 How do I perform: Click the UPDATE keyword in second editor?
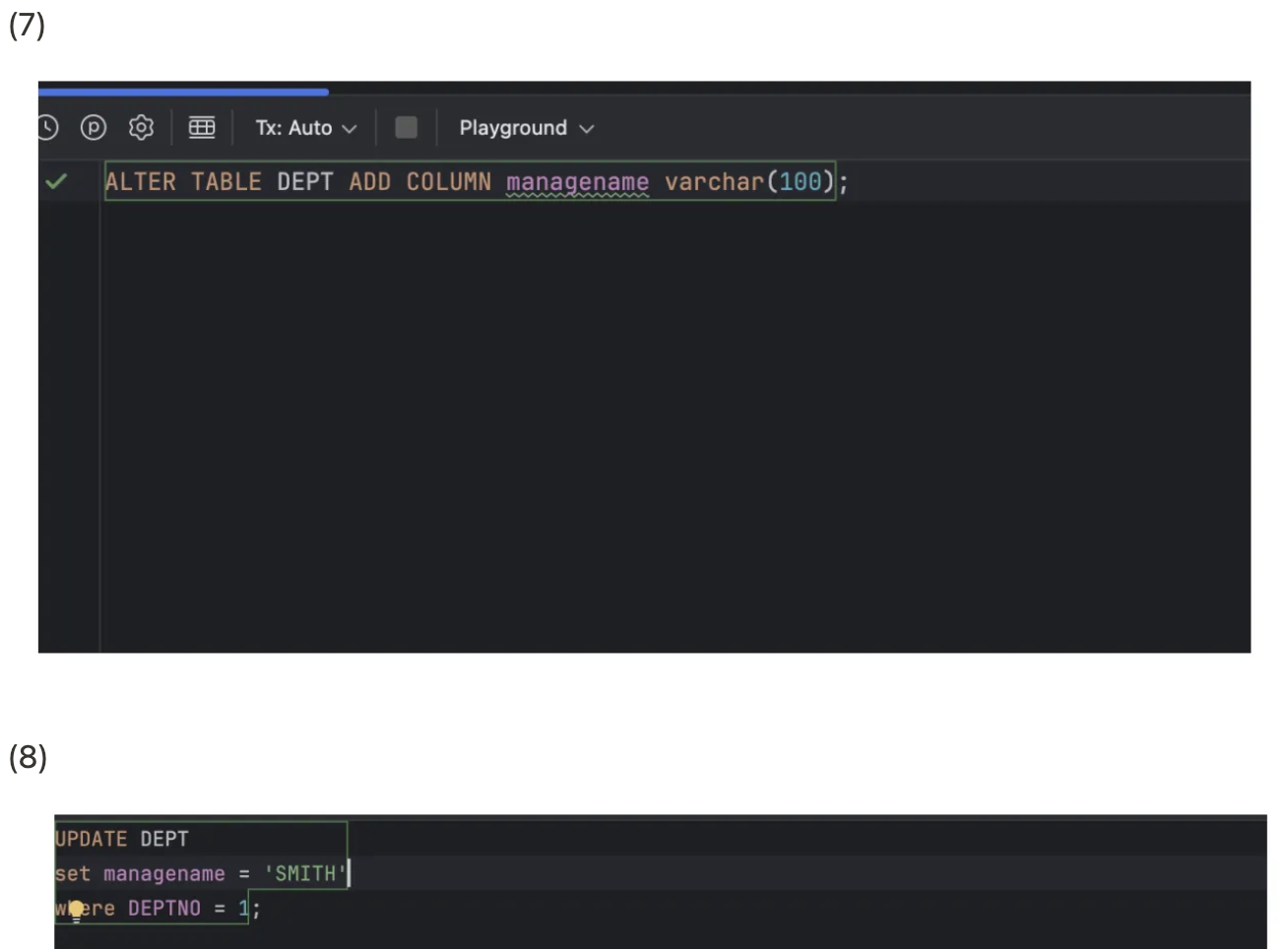92,839
